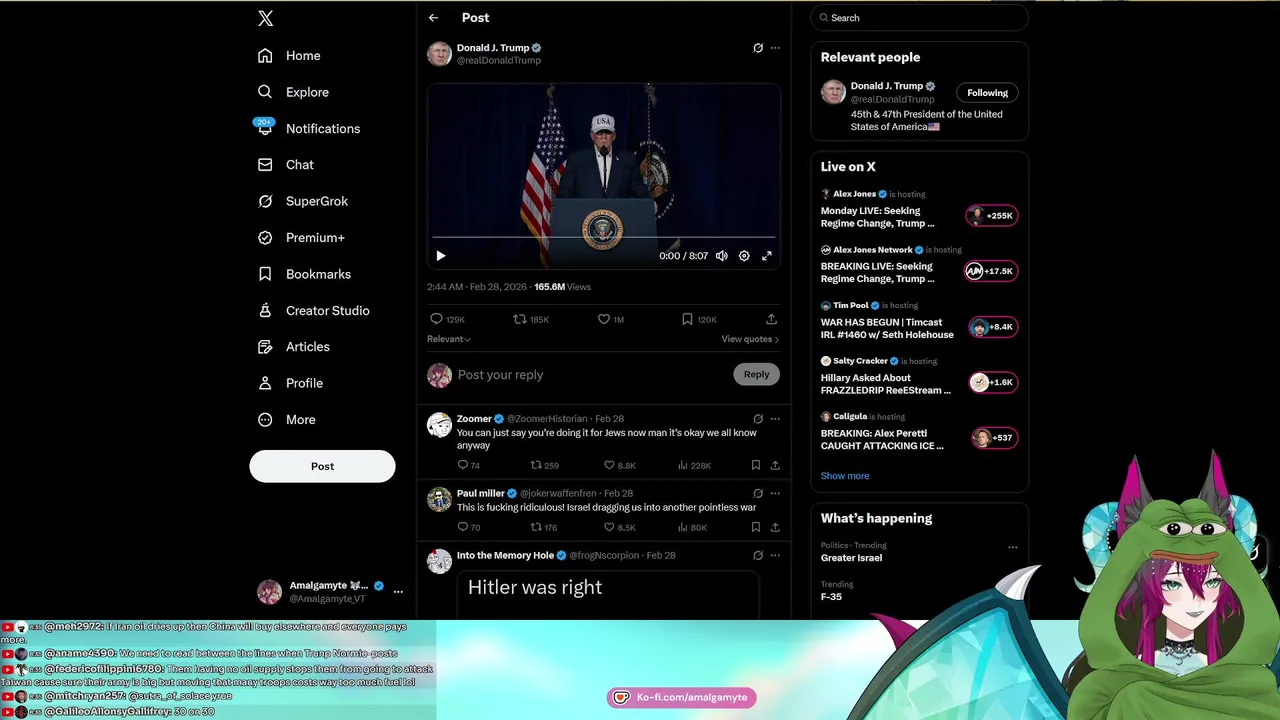The height and width of the screenshot is (720, 1280).
Task: Click the Profile sidebar icon
Action: pos(265,383)
